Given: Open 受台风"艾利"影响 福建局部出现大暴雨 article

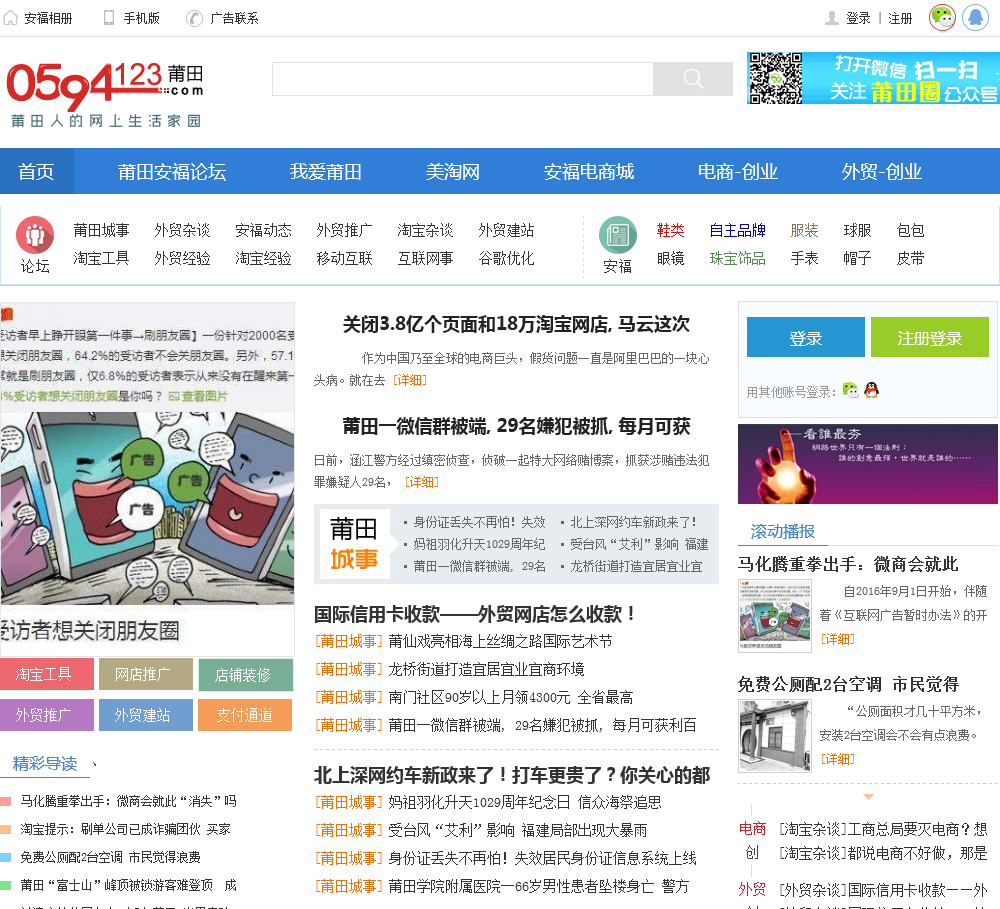Looking at the screenshot, I should click(x=517, y=830).
